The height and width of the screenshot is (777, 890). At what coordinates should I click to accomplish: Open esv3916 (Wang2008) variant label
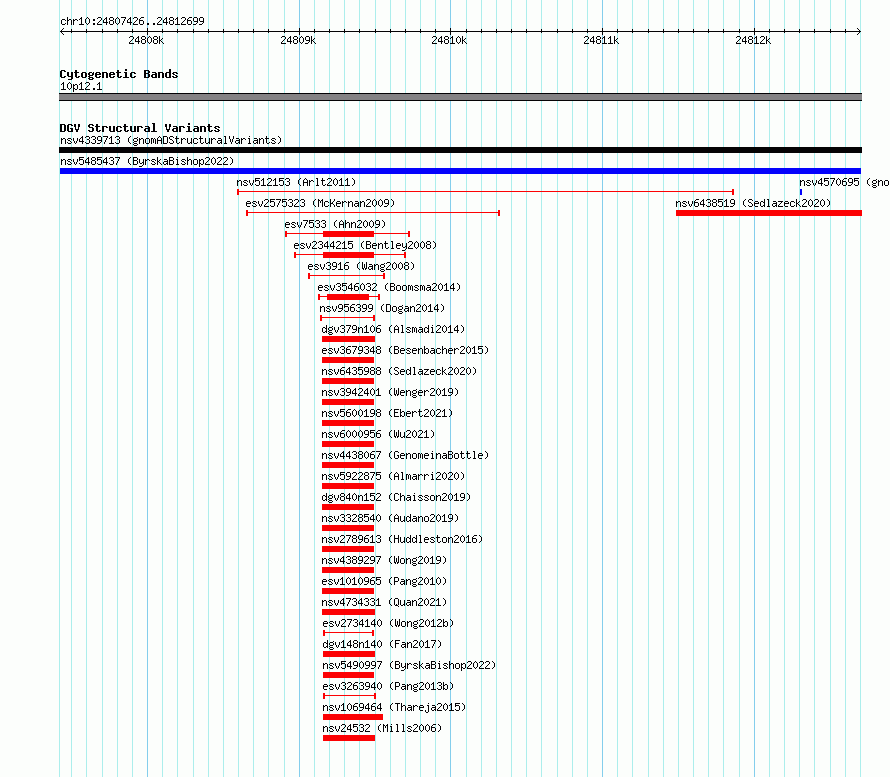tap(361, 266)
